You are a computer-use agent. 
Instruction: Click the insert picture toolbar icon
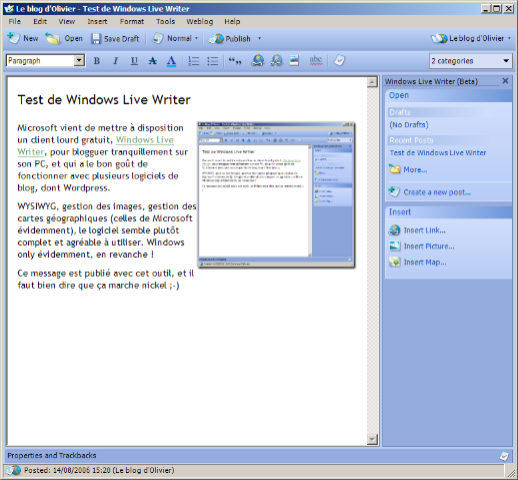pyautogui.click(x=294, y=61)
